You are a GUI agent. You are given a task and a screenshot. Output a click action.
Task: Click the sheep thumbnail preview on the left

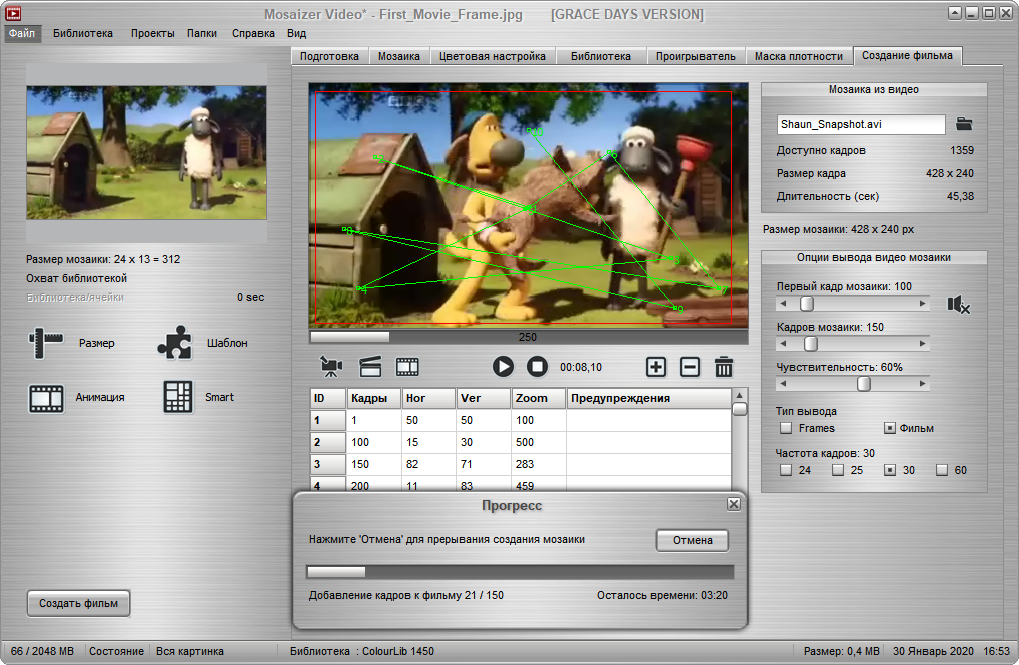coord(146,152)
